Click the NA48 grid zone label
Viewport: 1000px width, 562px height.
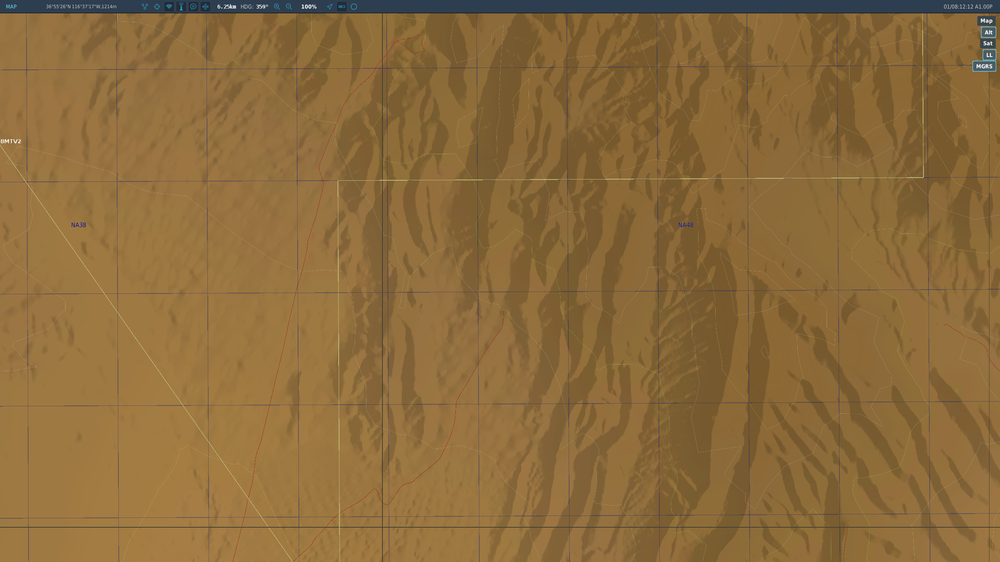pos(686,225)
